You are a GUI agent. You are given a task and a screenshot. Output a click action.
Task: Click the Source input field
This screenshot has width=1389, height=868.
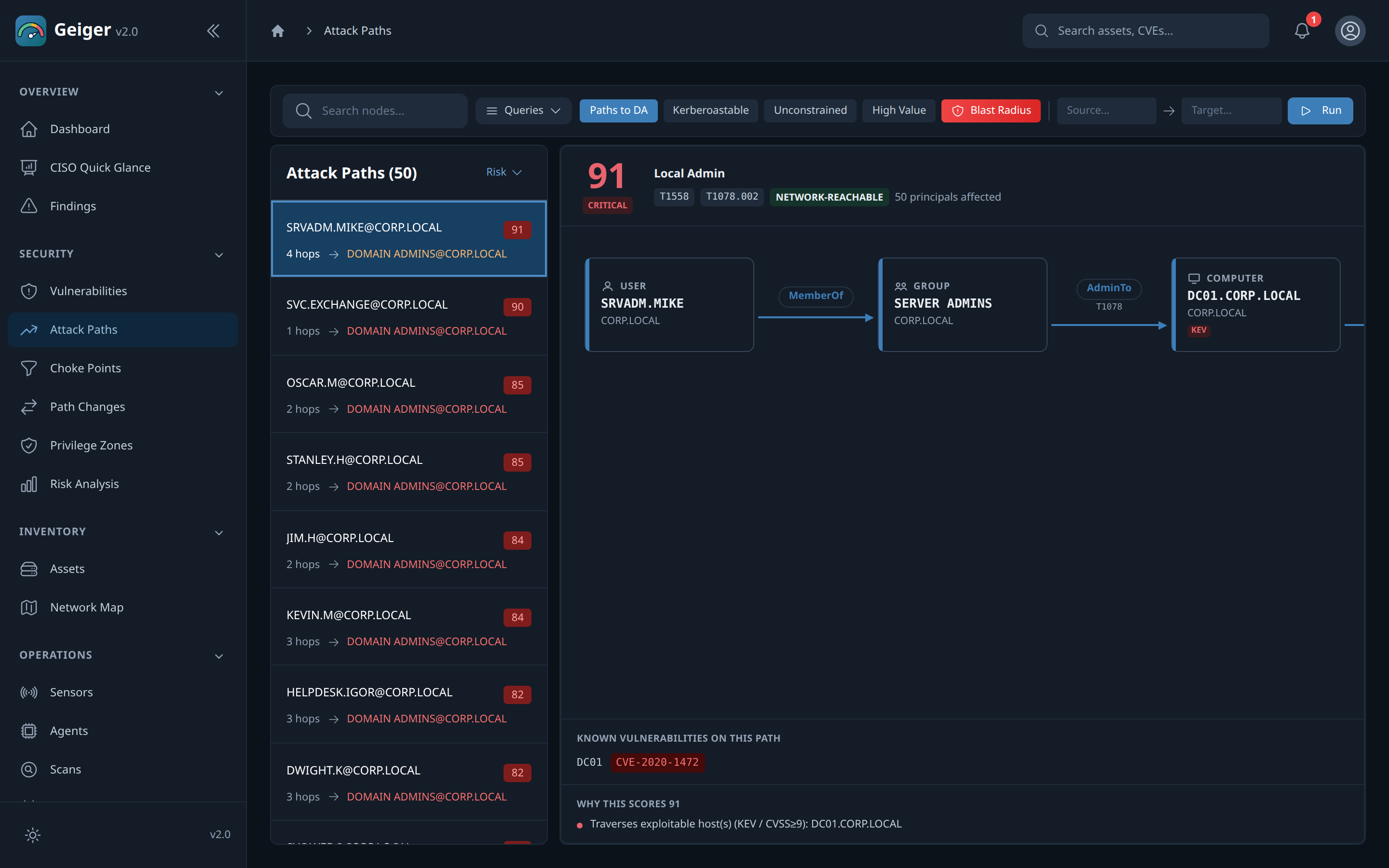pos(1106,110)
